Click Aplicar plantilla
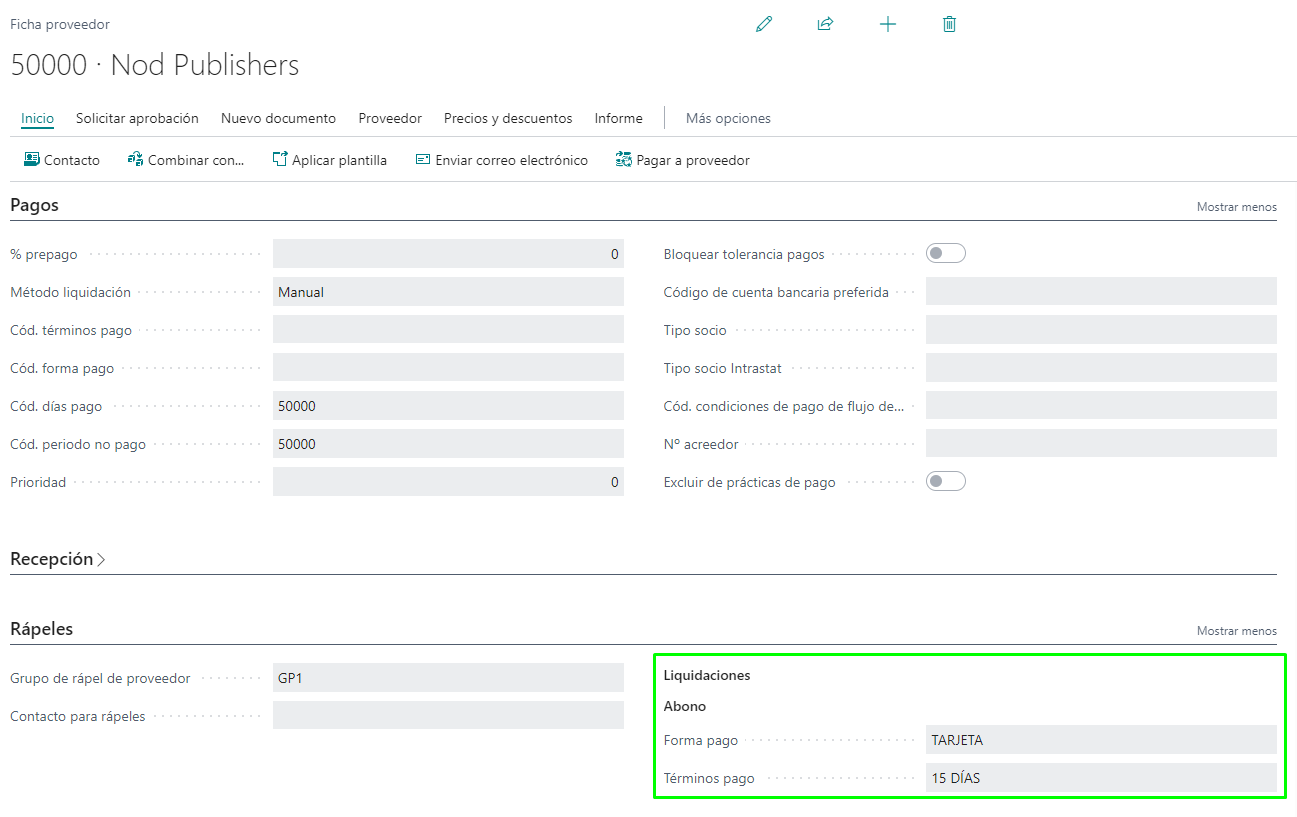 (330, 160)
